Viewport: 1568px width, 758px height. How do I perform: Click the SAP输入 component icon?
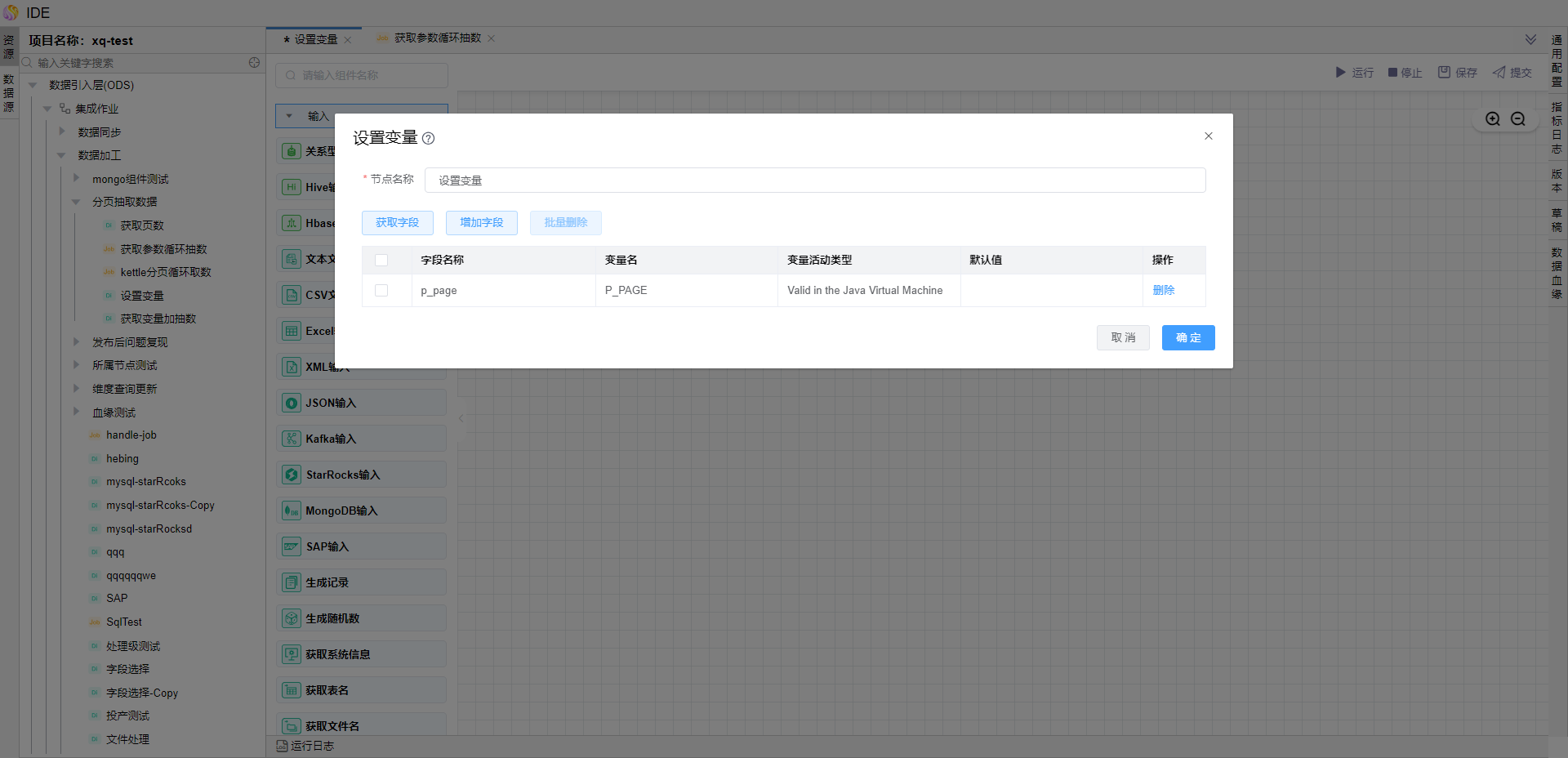292,546
